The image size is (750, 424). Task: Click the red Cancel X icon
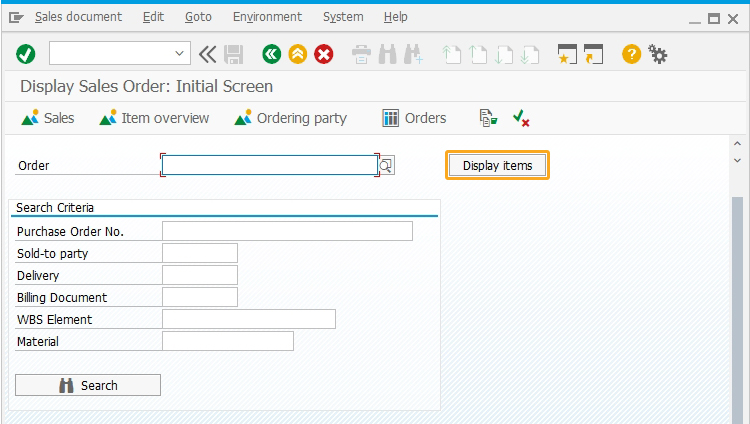324,54
